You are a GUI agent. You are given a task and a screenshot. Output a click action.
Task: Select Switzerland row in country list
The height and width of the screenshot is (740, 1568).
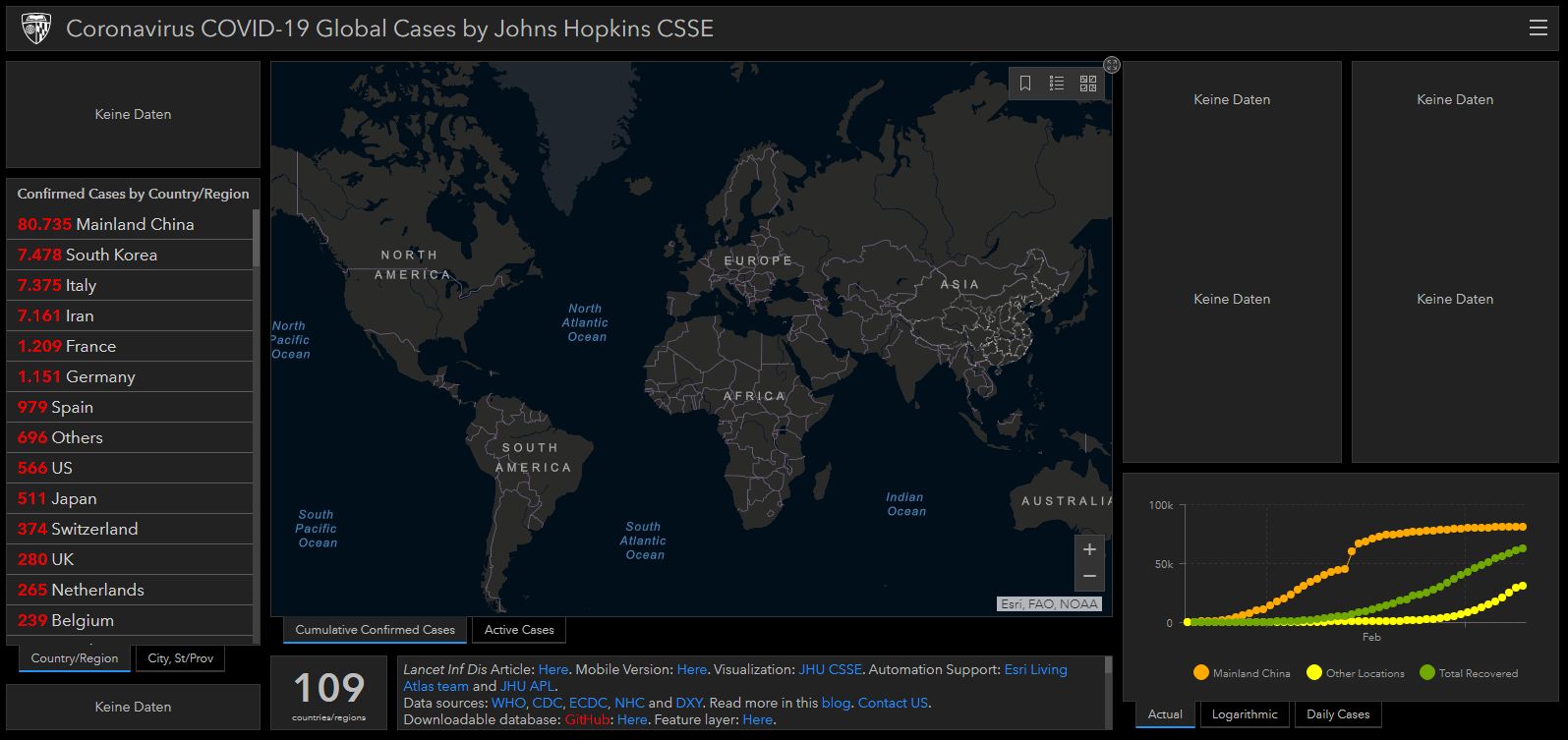click(x=130, y=529)
